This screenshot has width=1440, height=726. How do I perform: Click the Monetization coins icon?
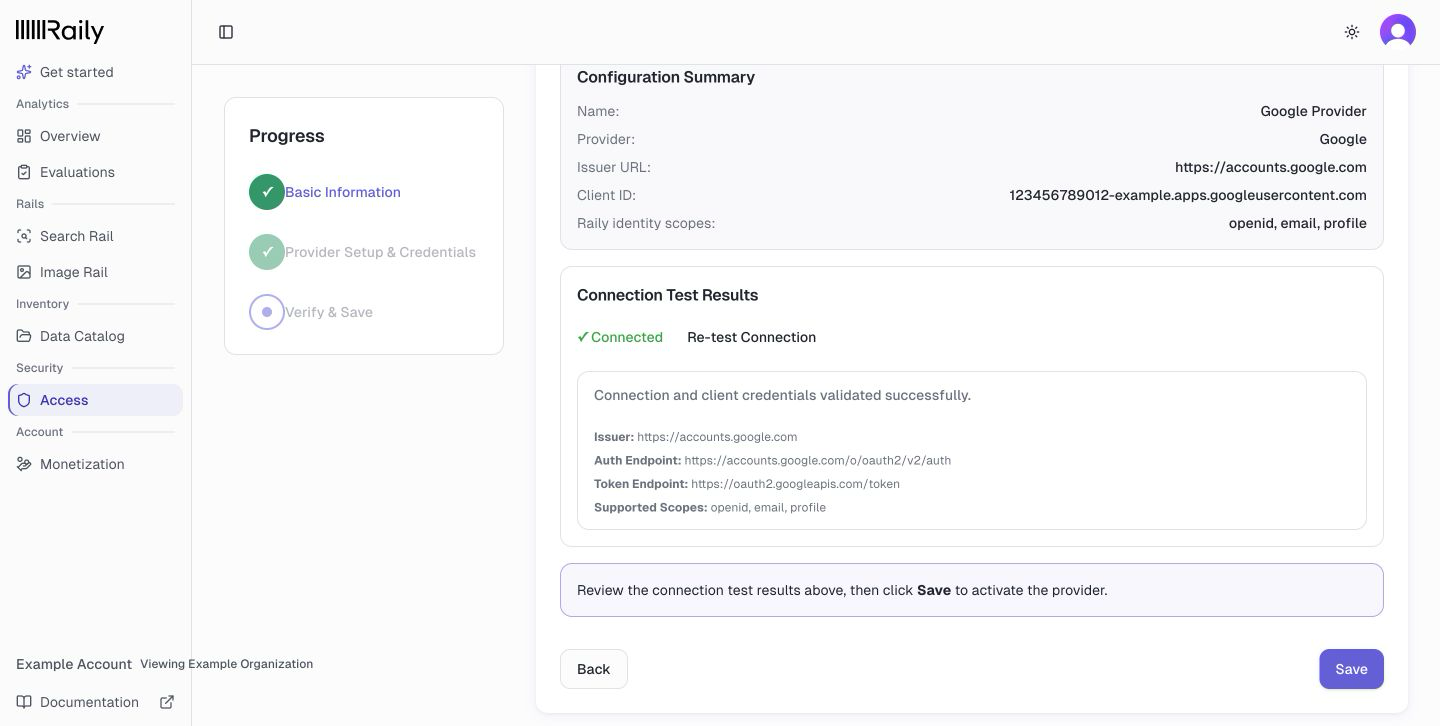click(x=24, y=464)
